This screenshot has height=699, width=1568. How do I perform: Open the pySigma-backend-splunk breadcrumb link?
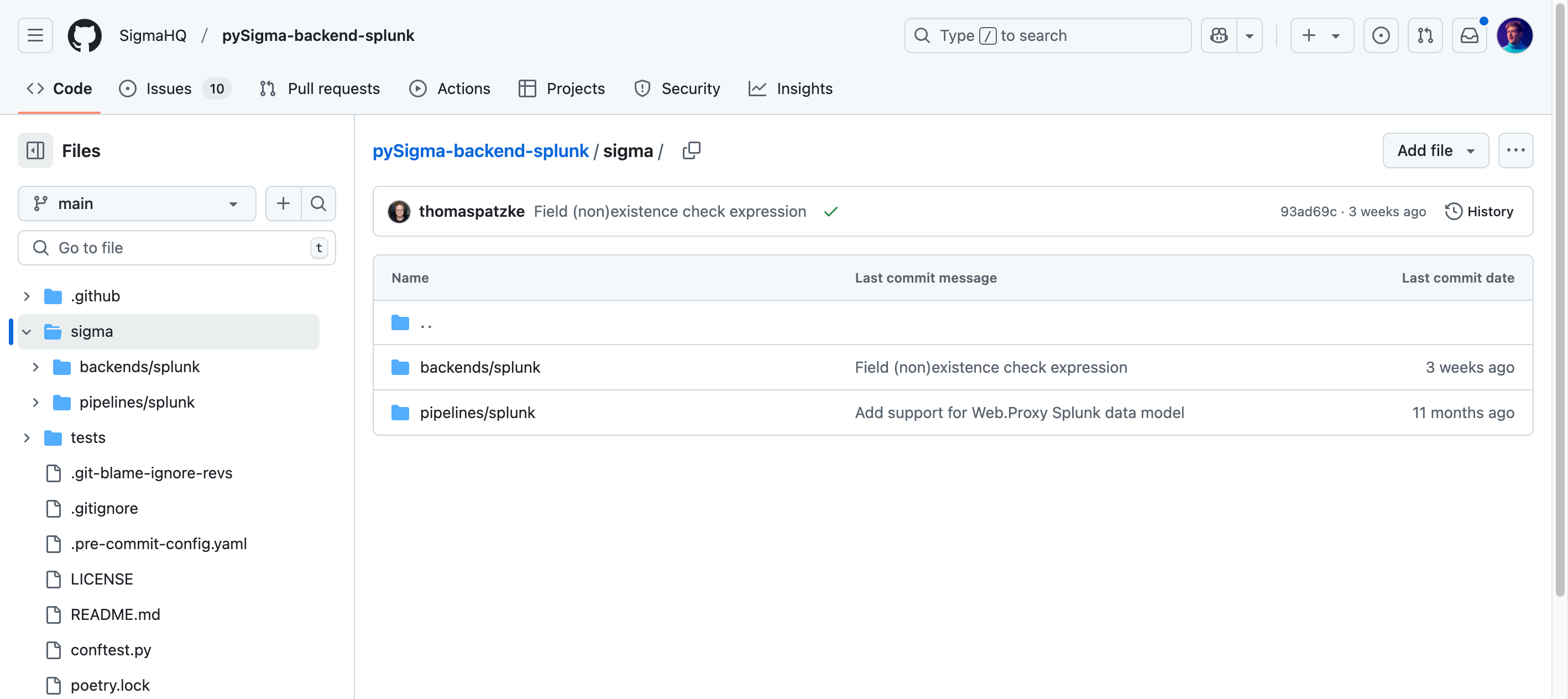tap(480, 150)
